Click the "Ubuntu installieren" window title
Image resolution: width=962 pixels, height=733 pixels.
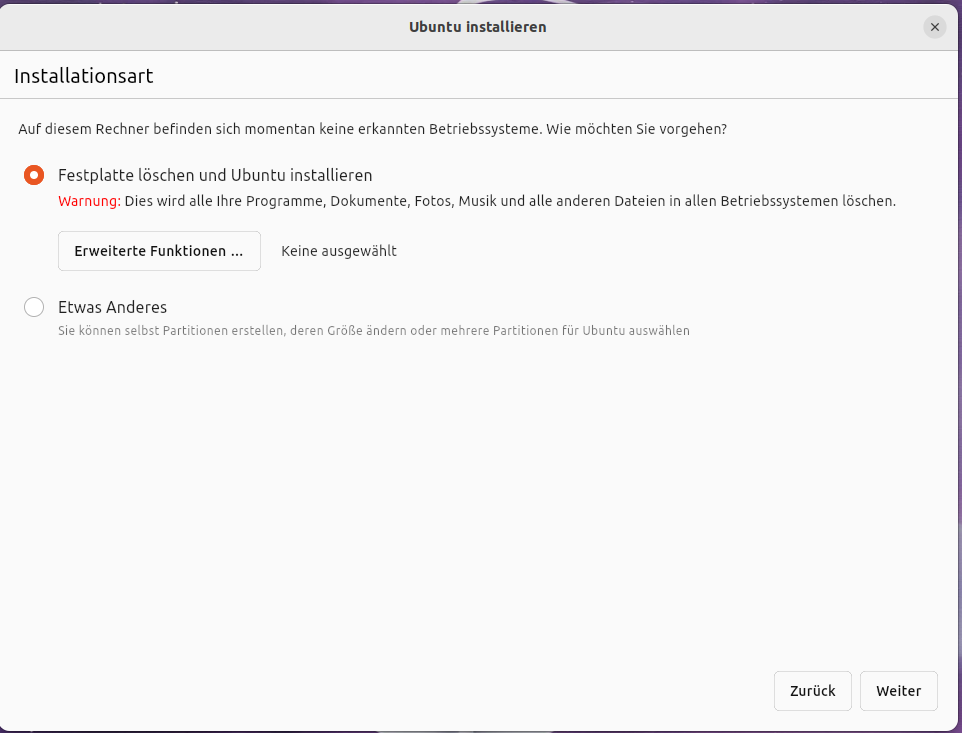tap(477, 27)
